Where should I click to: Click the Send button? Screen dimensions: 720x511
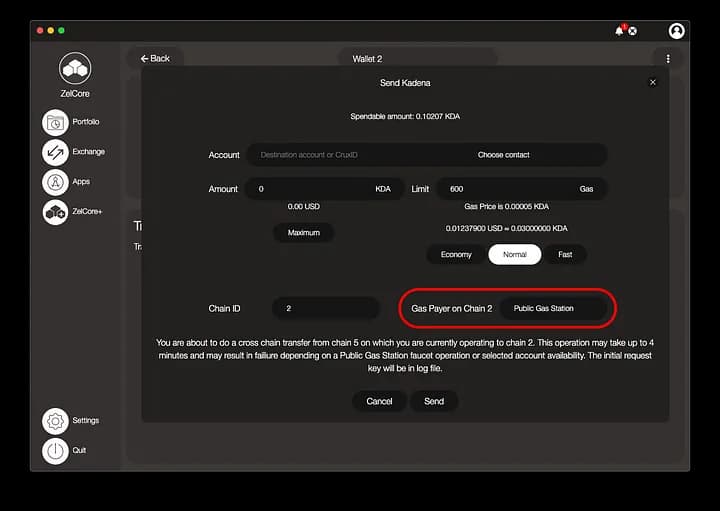point(434,401)
